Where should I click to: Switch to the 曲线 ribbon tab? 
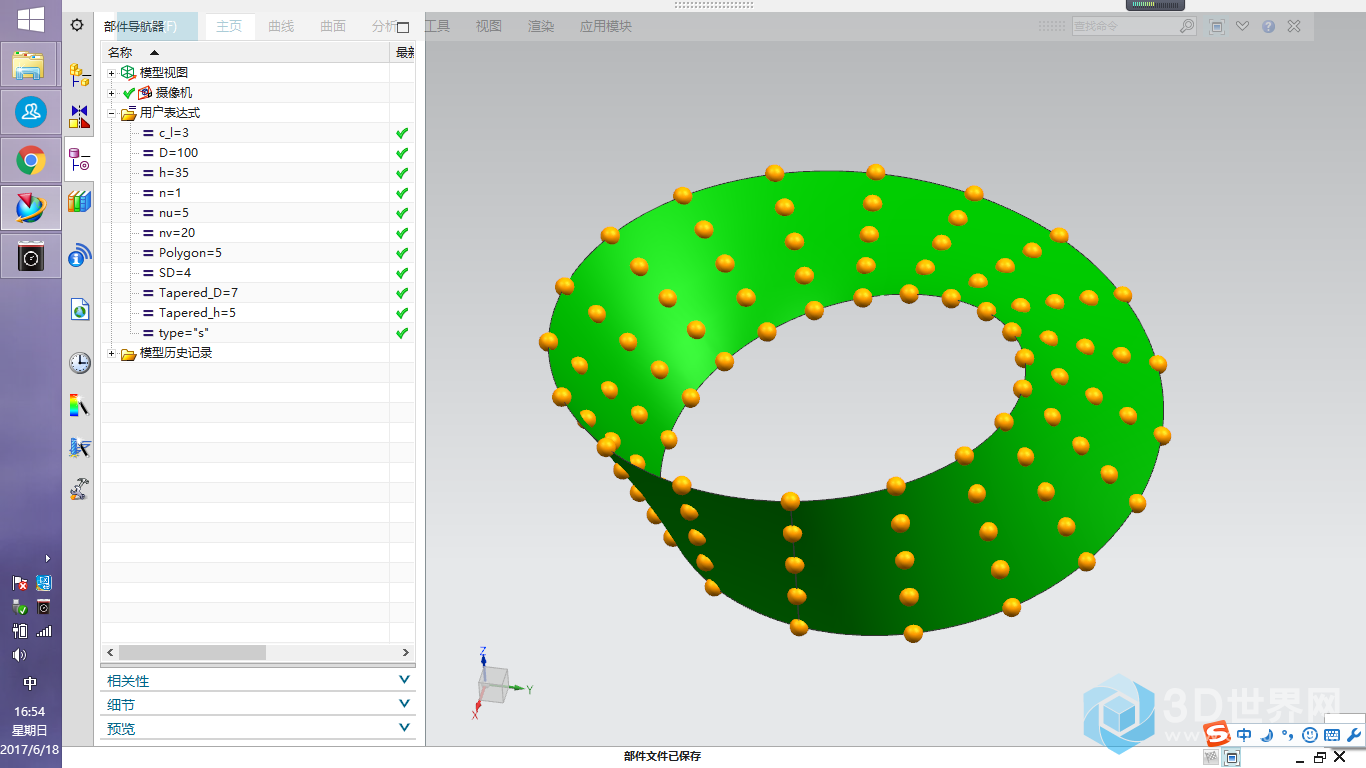click(x=281, y=26)
